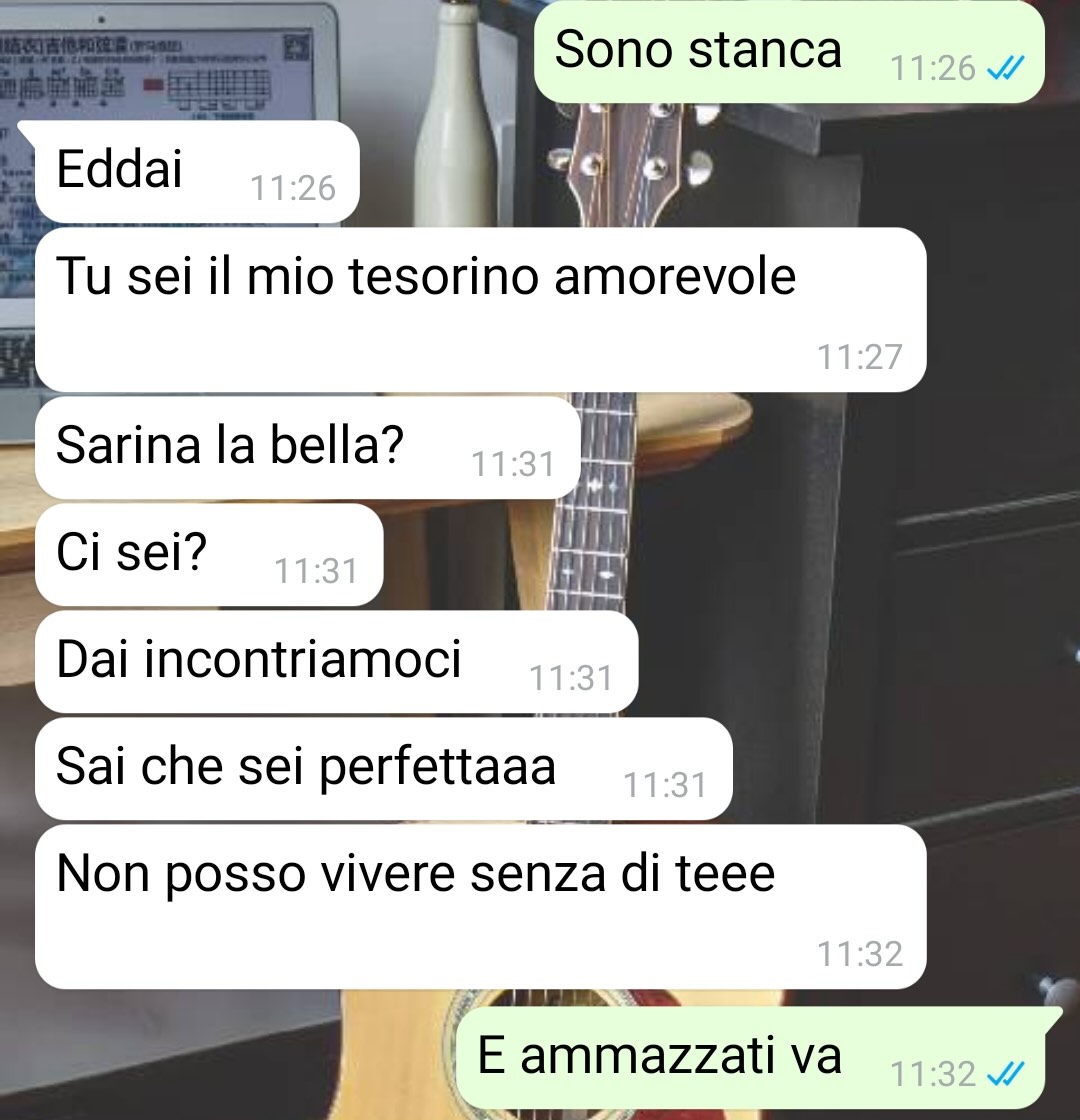This screenshot has height=1120, width=1080.
Task: Click the 11:26 timestamp next to 'Eddai'
Action: [x=293, y=189]
